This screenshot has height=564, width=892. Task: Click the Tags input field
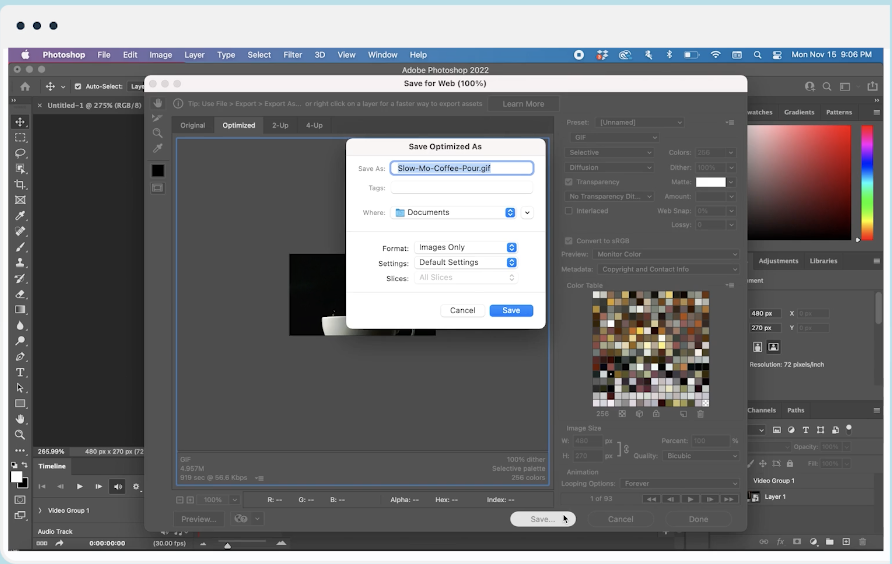coord(461,188)
